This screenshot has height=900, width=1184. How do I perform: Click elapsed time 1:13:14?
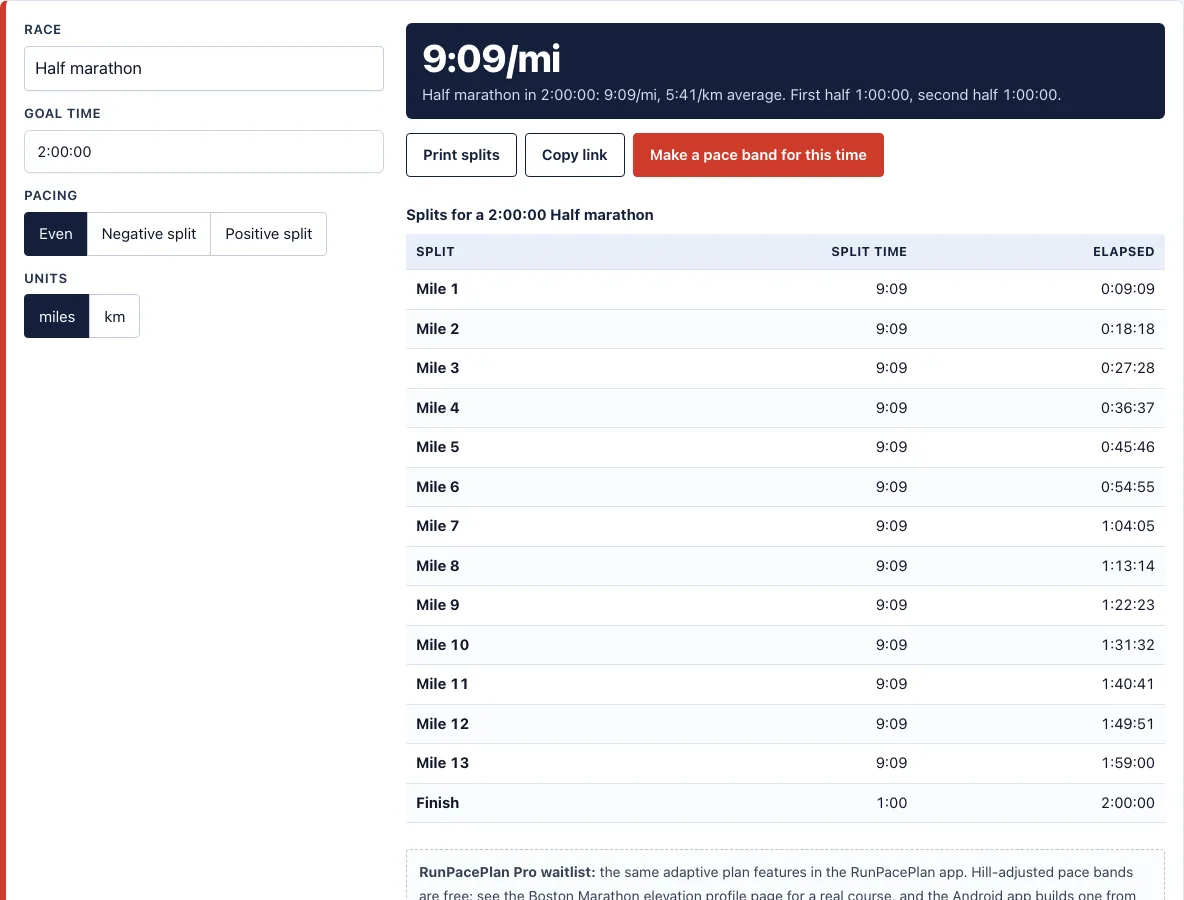coord(1127,566)
